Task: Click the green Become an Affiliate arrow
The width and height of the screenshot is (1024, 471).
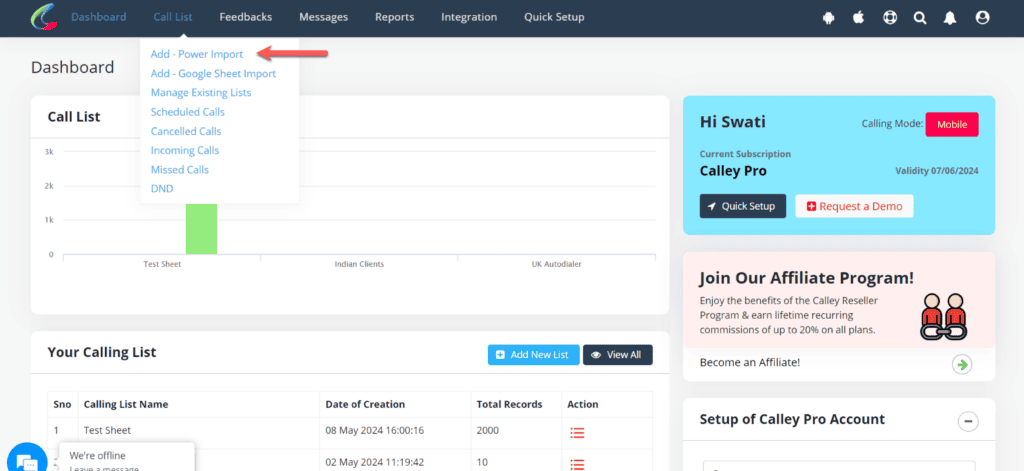Action: point(962,364)
